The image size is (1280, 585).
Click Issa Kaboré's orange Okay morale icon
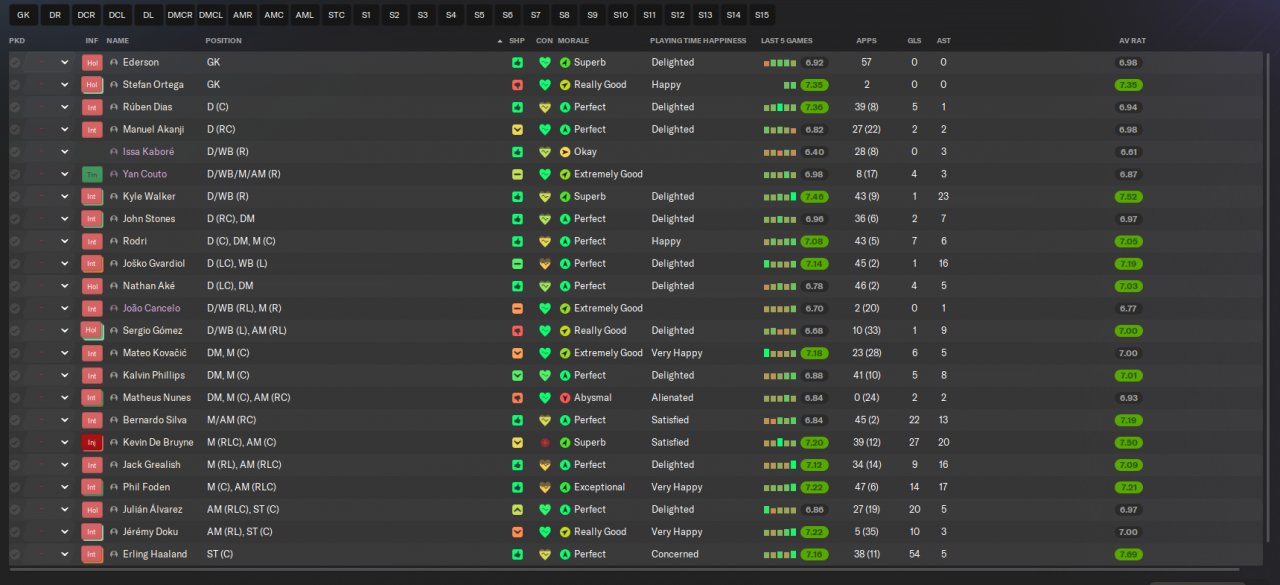click(x=565, y=152)
